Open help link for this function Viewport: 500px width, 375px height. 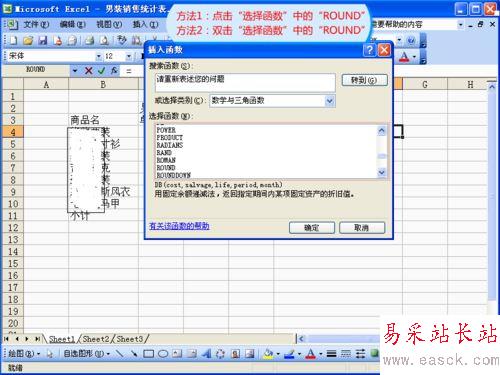pyautogui.click(x=179, y=226)
